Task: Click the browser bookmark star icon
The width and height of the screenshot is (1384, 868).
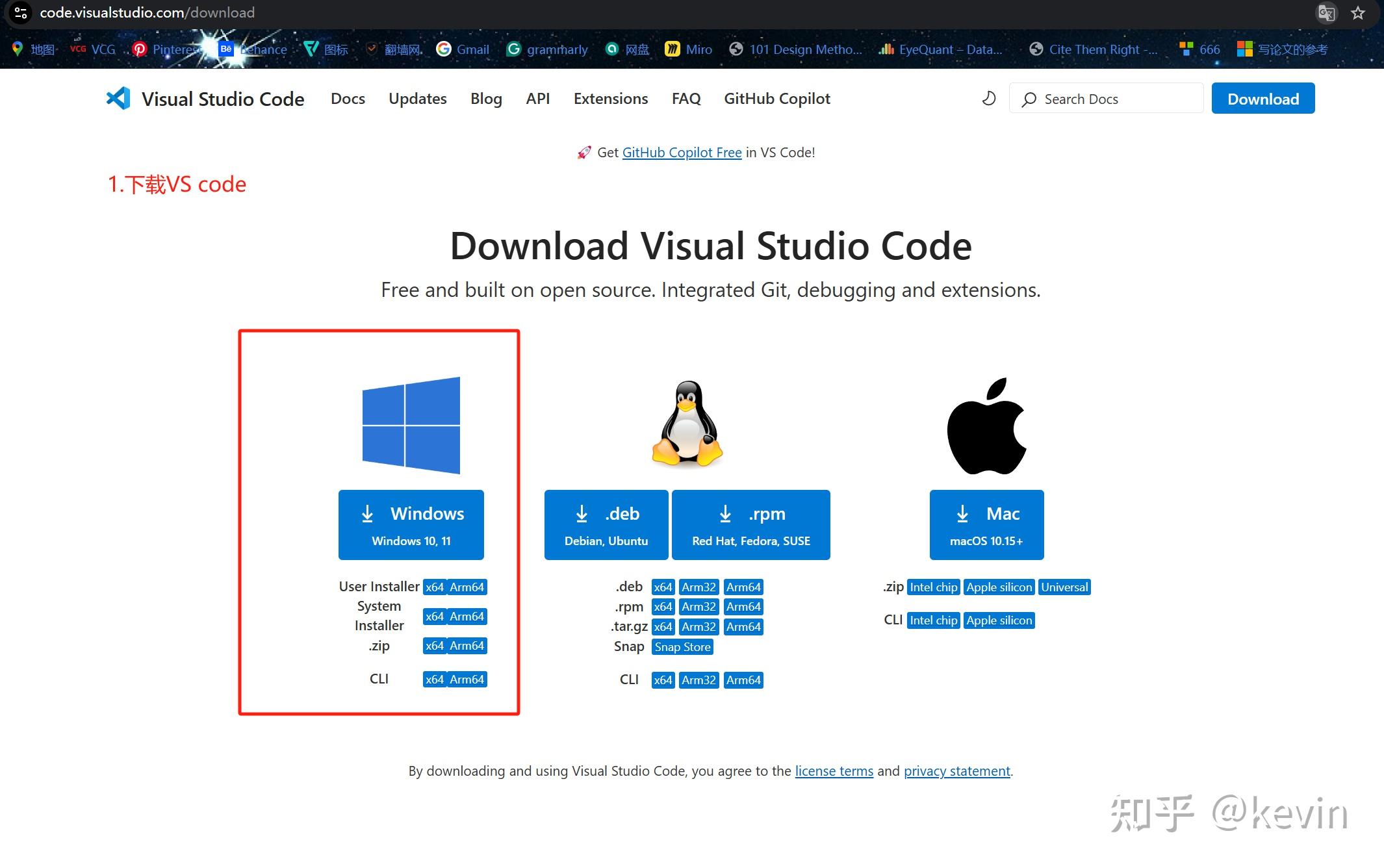Action: tap(1358, 13)
